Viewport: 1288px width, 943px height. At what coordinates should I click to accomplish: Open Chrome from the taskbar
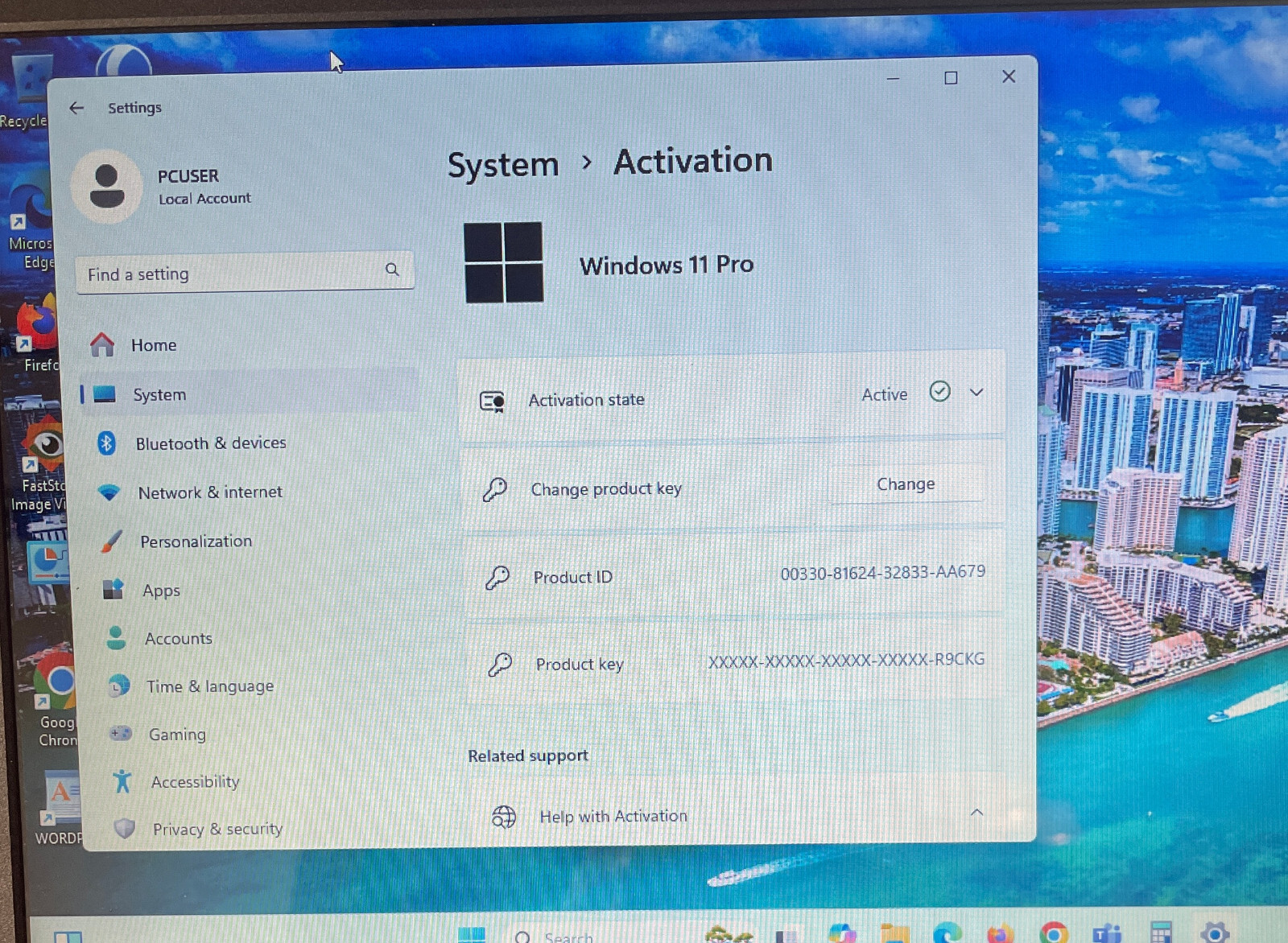tap(1053, 933)
